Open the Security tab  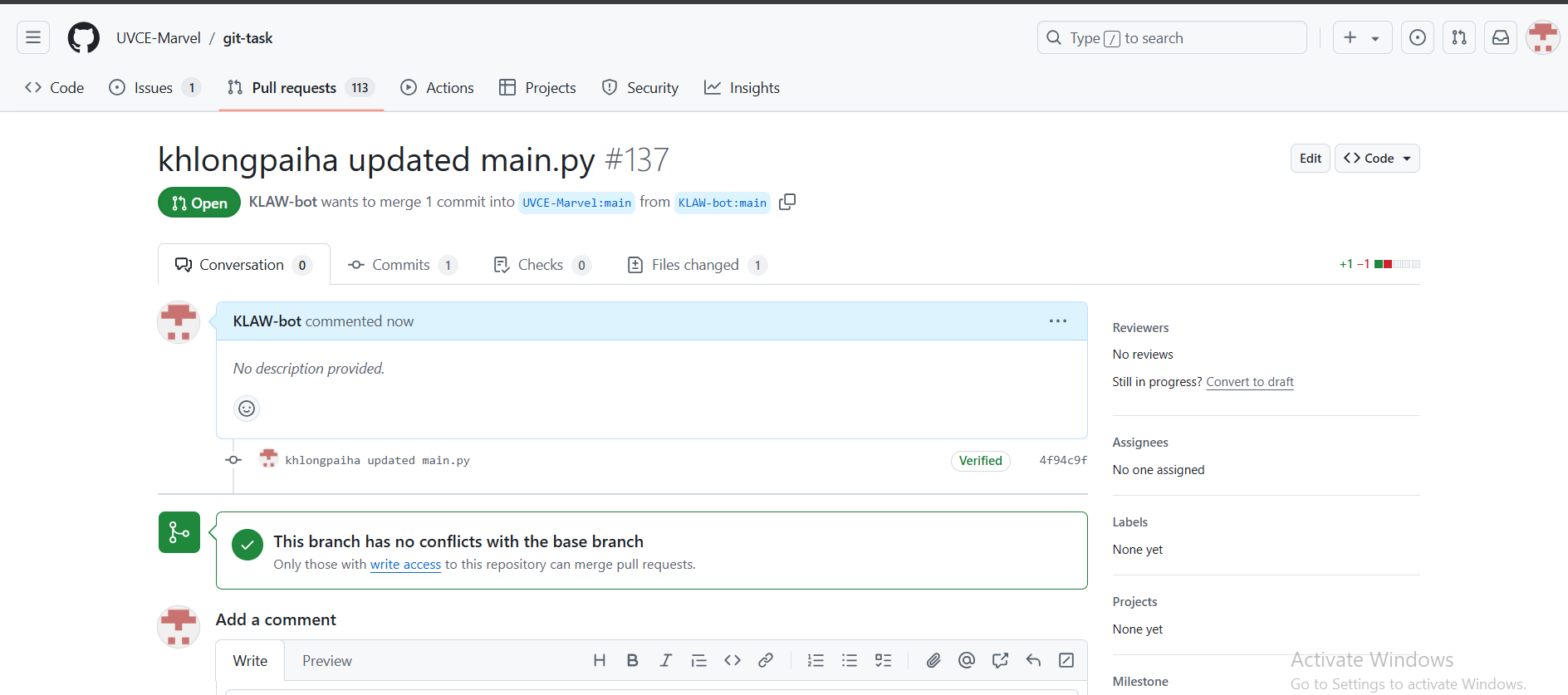[640, 88]
